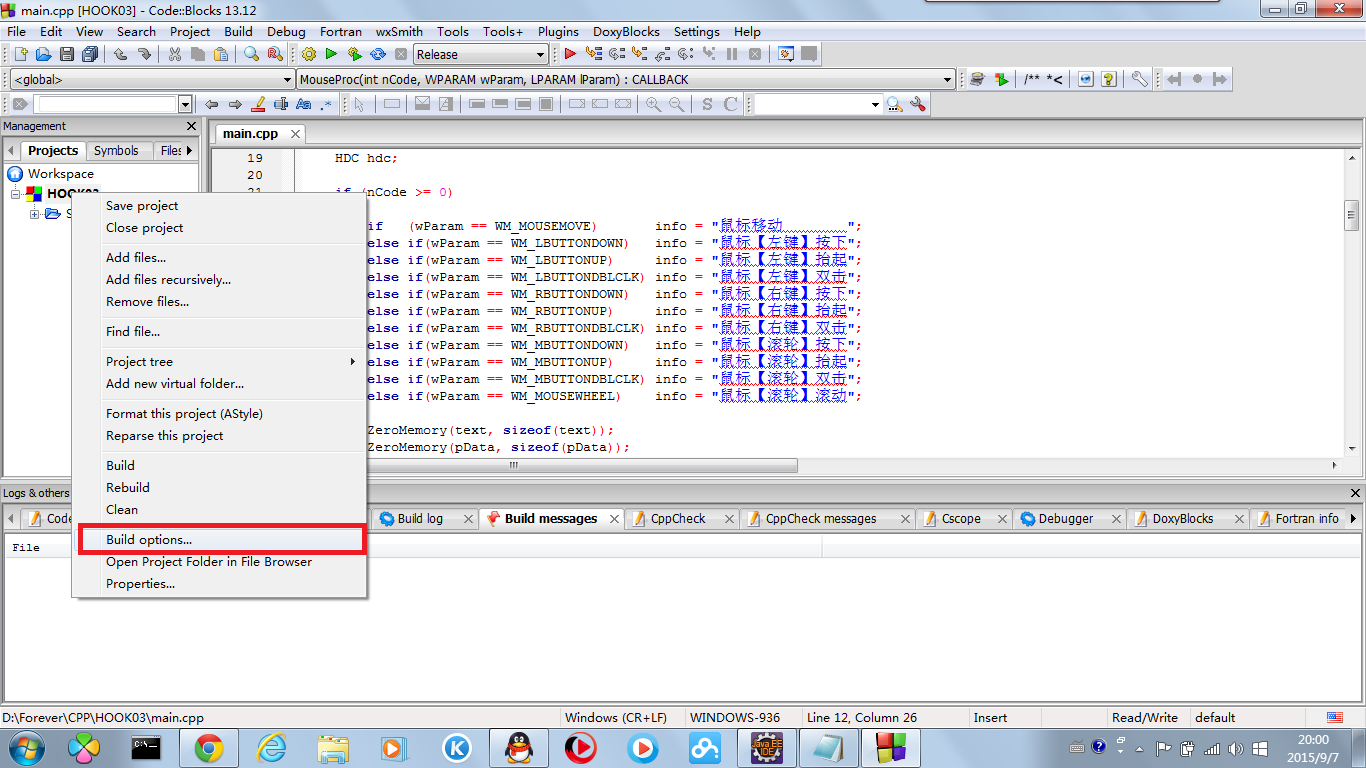Click the Debugging windows icon

click(787, 54)
